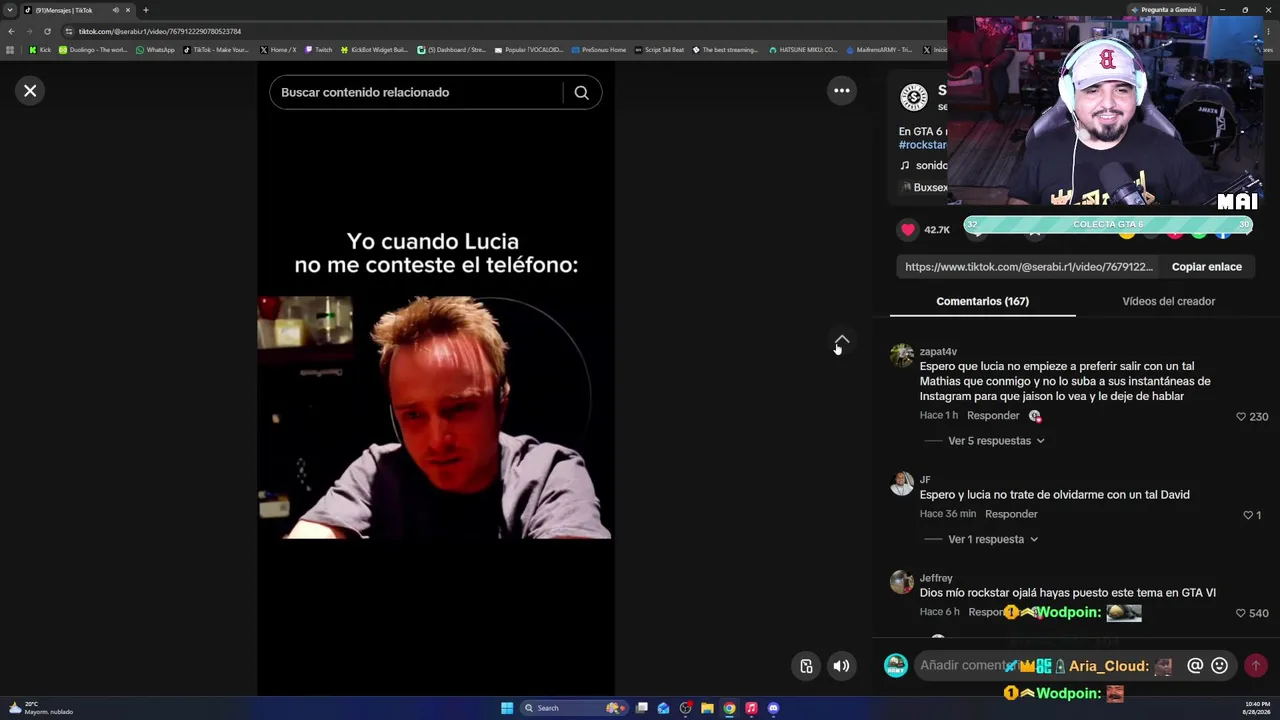Open JF's profile avatar

pyautogui.click(x=902, y=484)
